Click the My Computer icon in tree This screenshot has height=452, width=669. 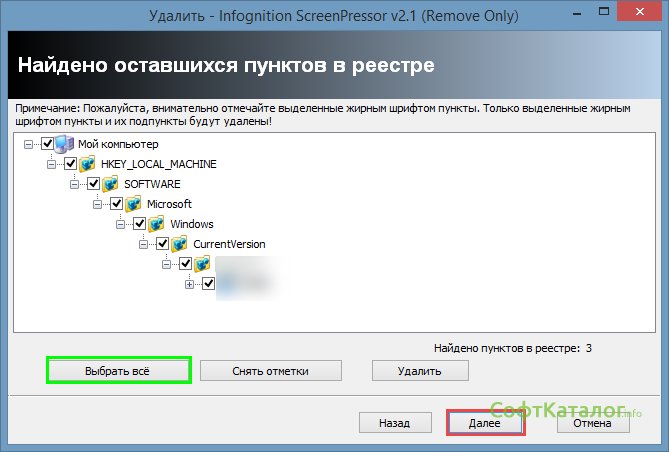click(65, 143)
